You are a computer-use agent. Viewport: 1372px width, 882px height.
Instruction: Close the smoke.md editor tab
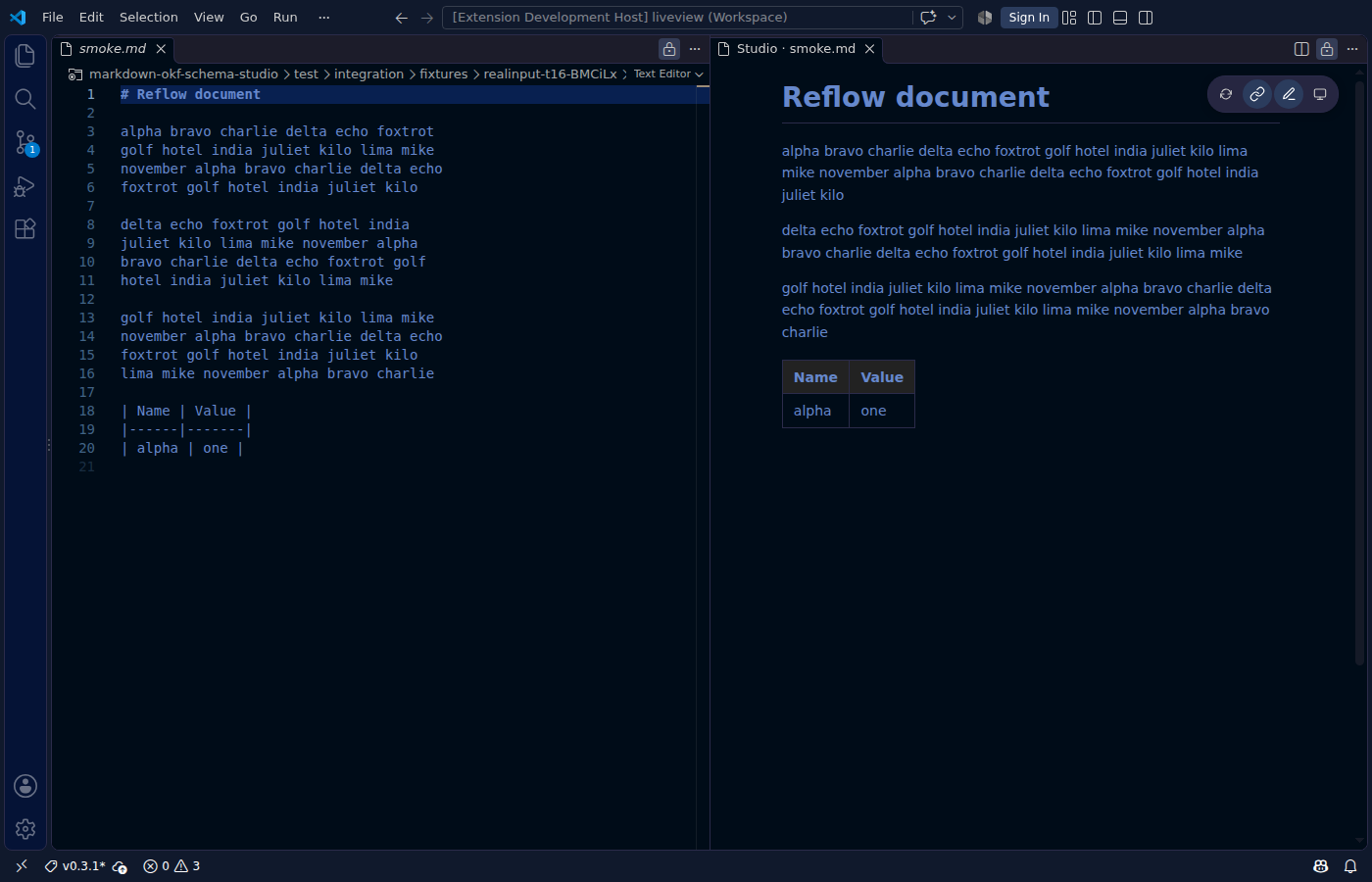pyautogui.click(x=161, y=49)
